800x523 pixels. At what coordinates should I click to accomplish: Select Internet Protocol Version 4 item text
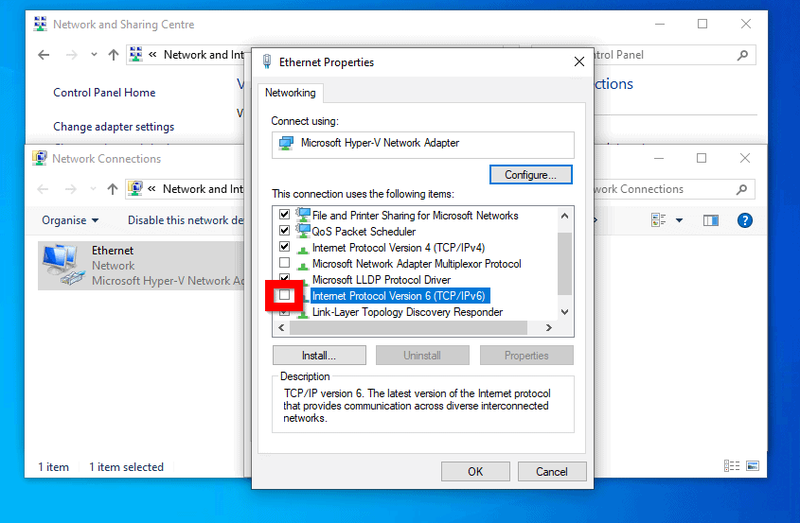tap(398, 247)
